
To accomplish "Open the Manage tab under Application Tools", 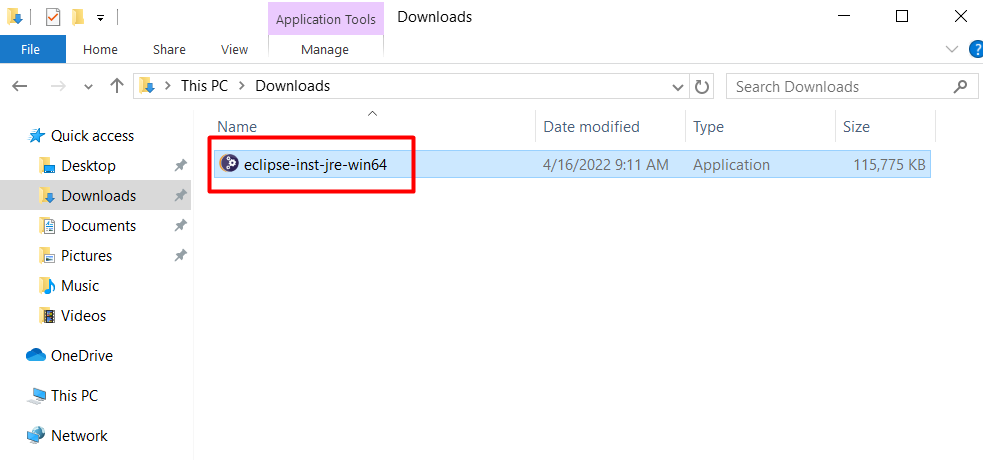I will coord(325,49).
